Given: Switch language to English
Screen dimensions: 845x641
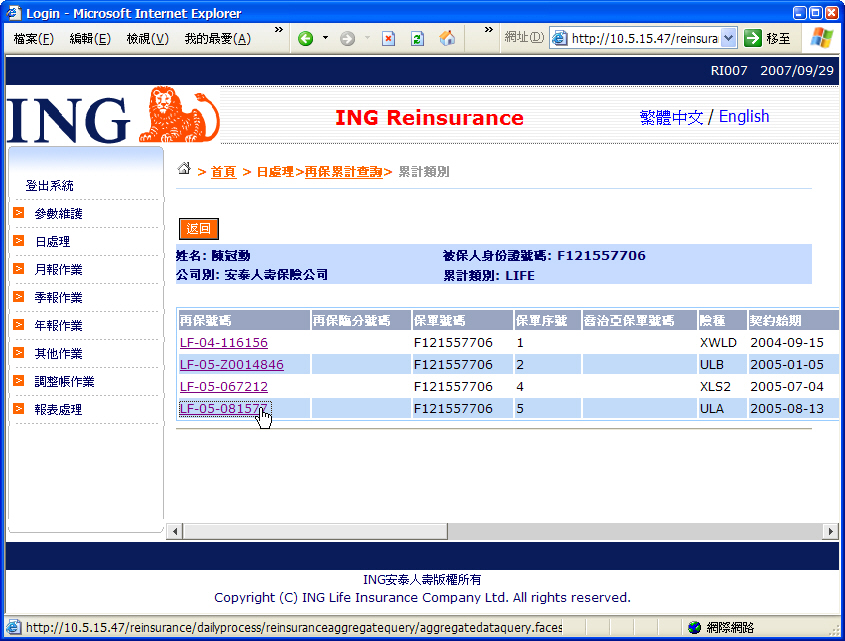Looking at the screenshot, I should pos(744,116).
